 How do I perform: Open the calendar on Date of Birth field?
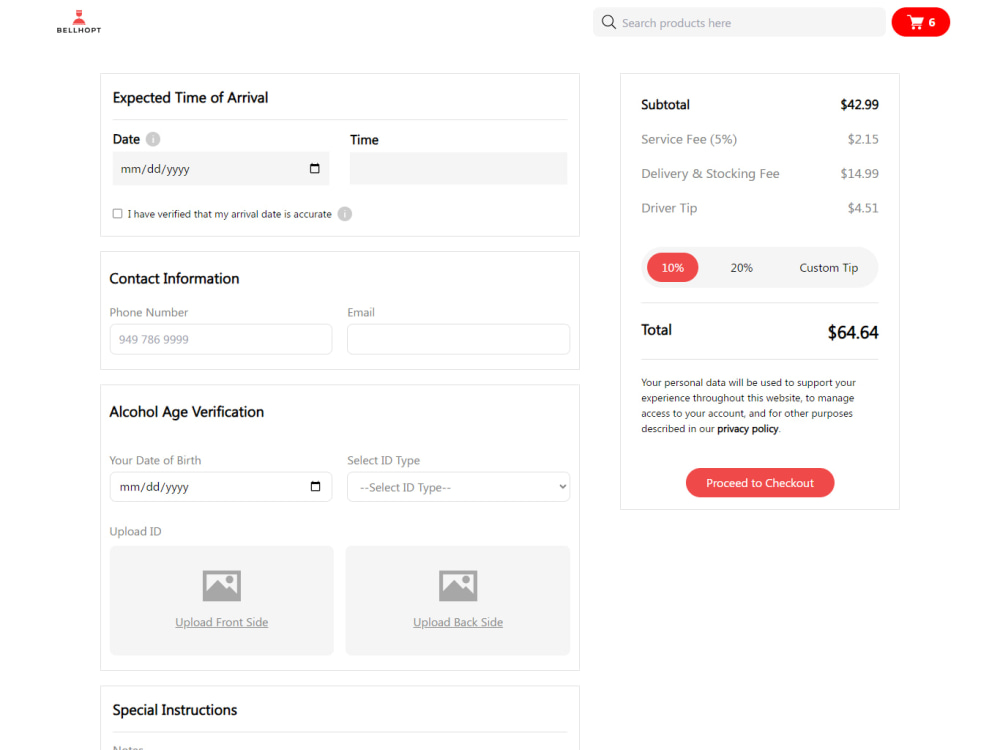(x=316, y=487)
